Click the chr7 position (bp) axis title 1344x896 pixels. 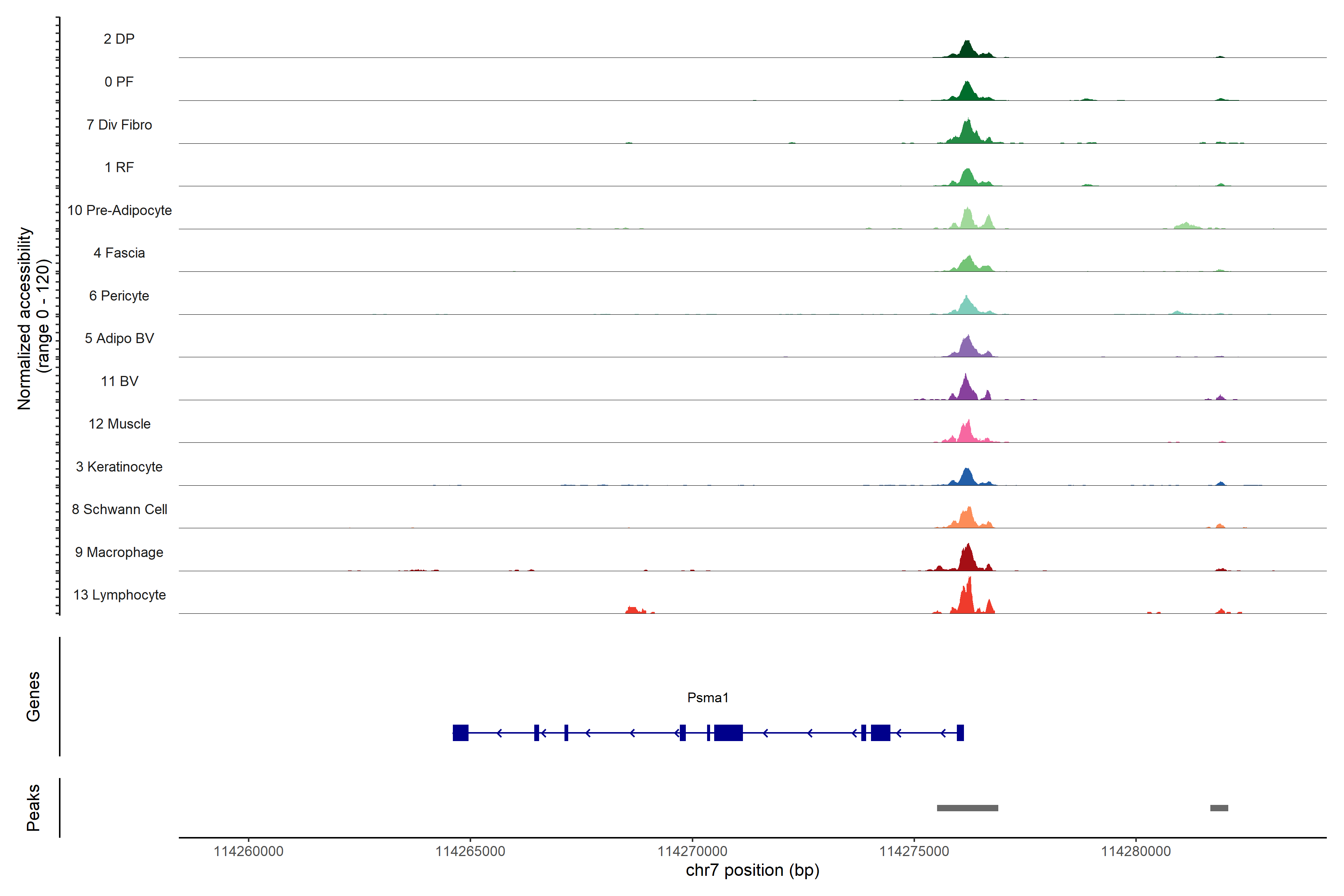752,870
